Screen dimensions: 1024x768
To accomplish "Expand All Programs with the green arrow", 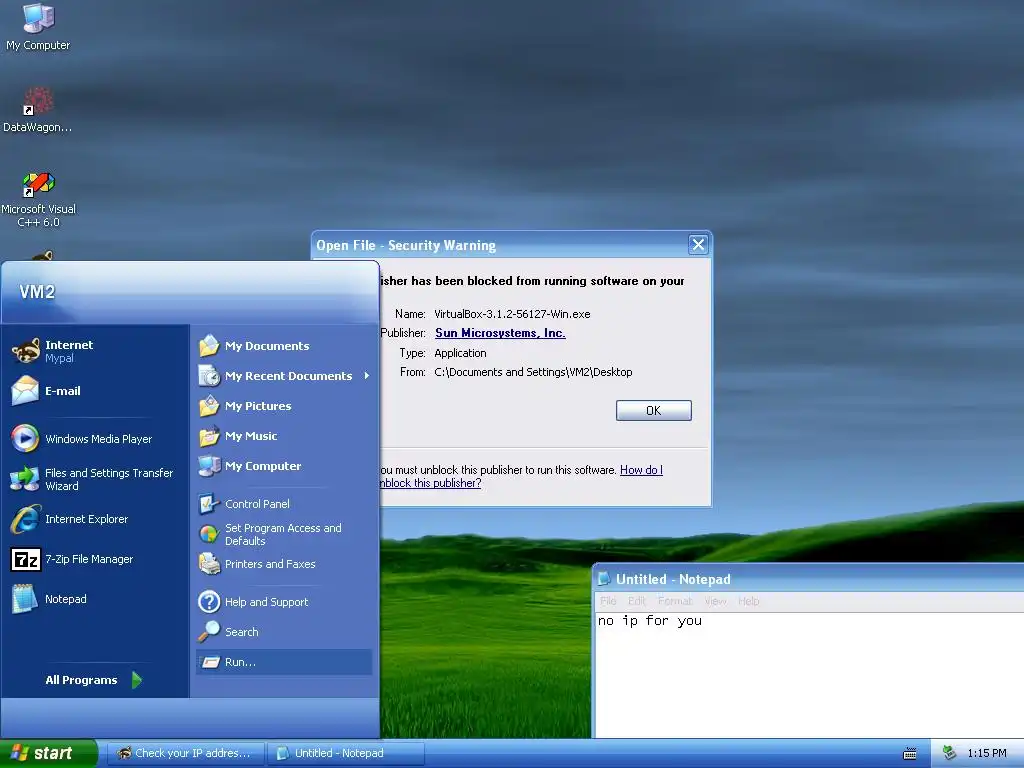I will [136, 680].
